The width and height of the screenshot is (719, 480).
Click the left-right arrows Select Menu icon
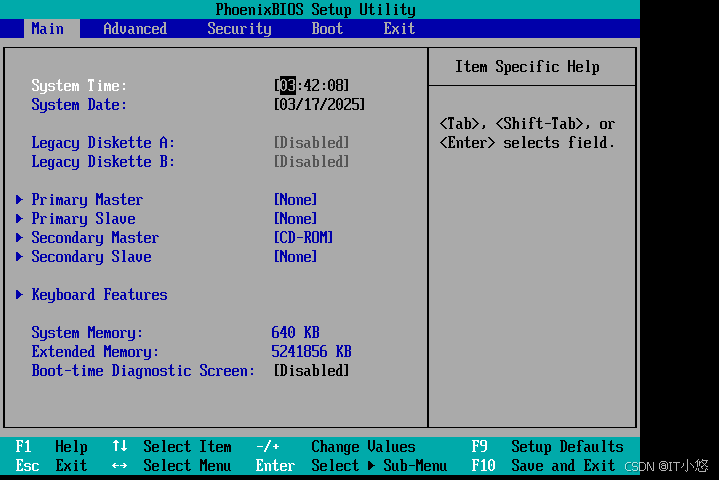120,466
